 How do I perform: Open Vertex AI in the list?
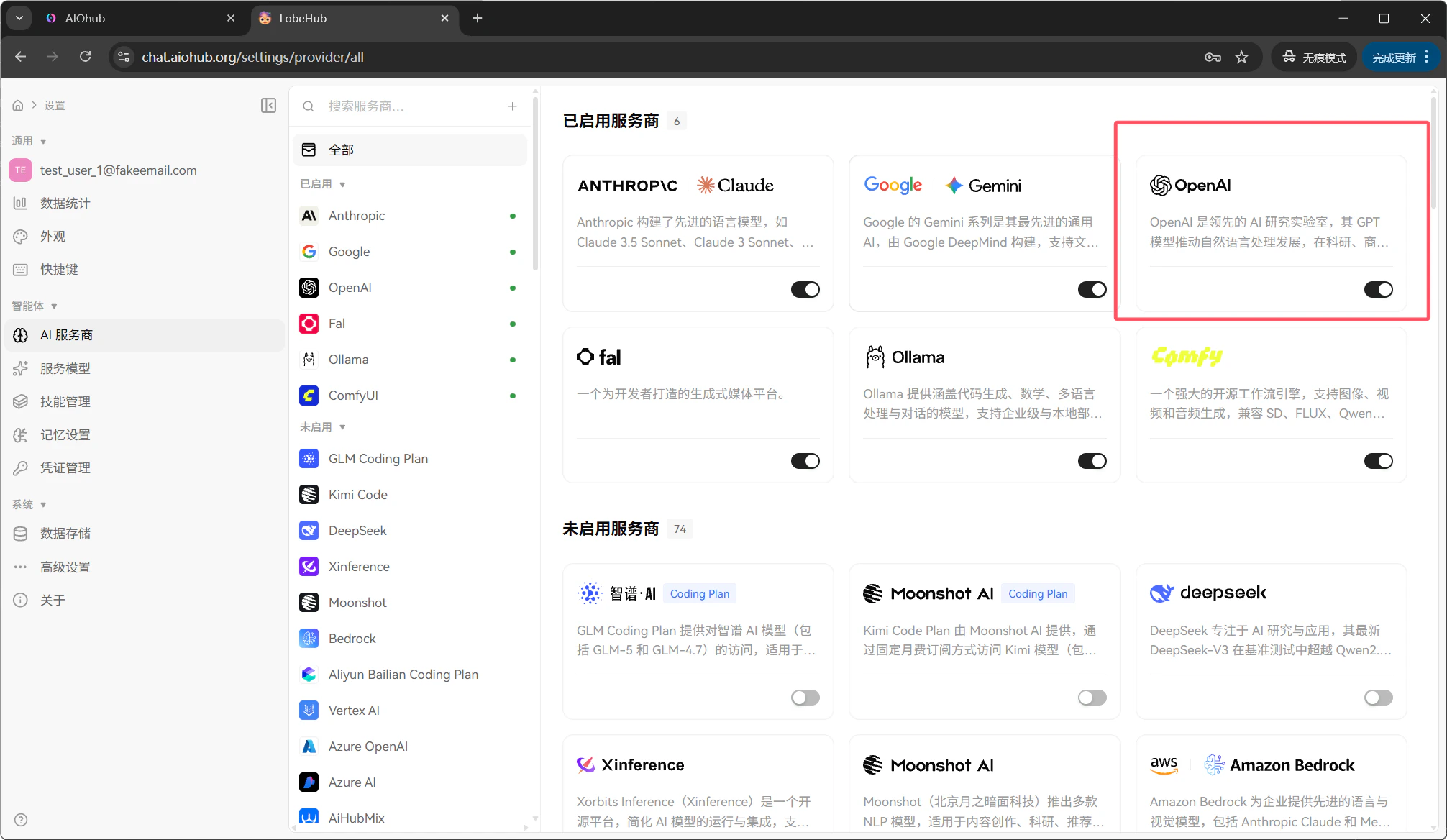coord(410,711)
